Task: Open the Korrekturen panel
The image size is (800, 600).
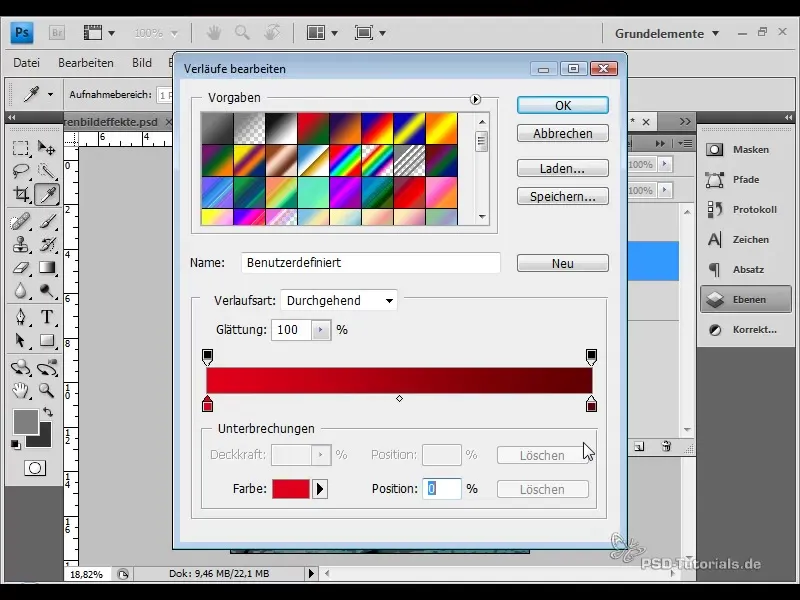Action: point(744,330)
